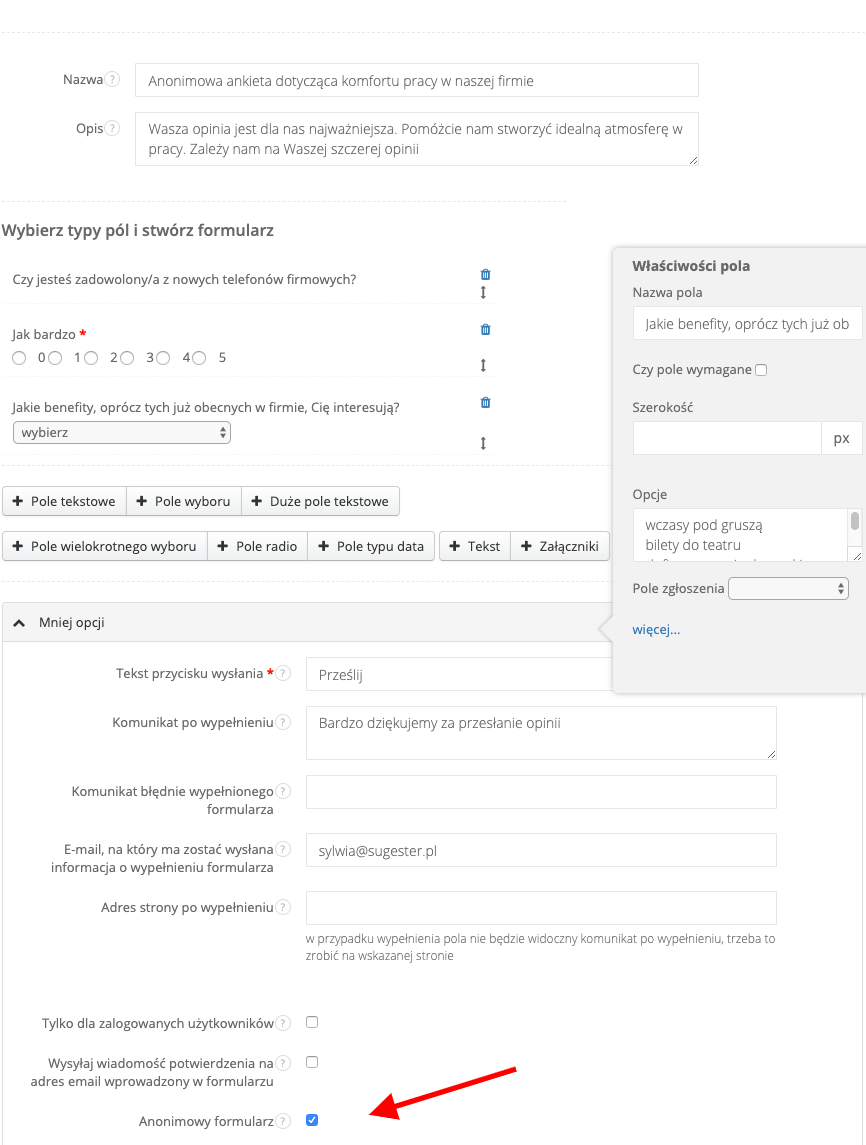This screenshot has height=1145, width=866.
Task: Help icon next to "Nazwa" label
Action: point(113,80)
